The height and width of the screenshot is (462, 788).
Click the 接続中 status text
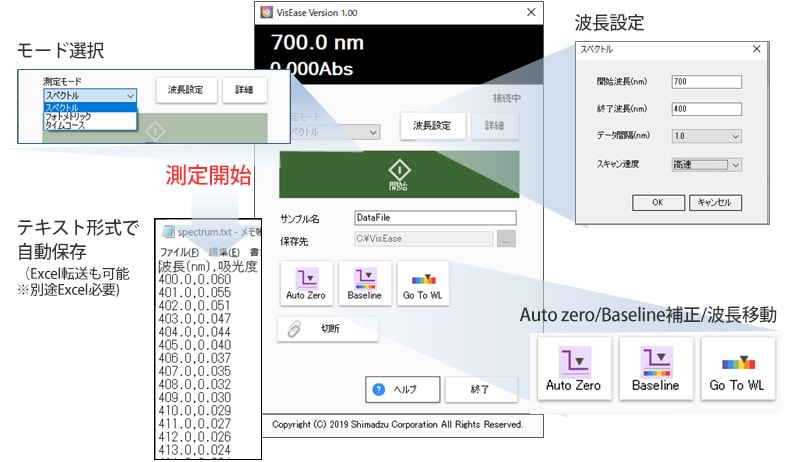click(507, 99)
